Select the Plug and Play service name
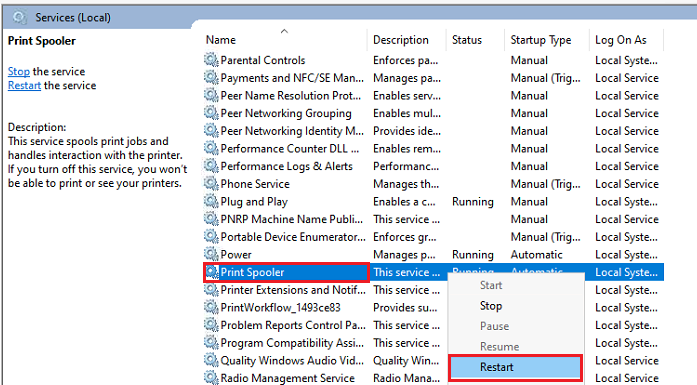Screen dimensions: 697x385 254,202
